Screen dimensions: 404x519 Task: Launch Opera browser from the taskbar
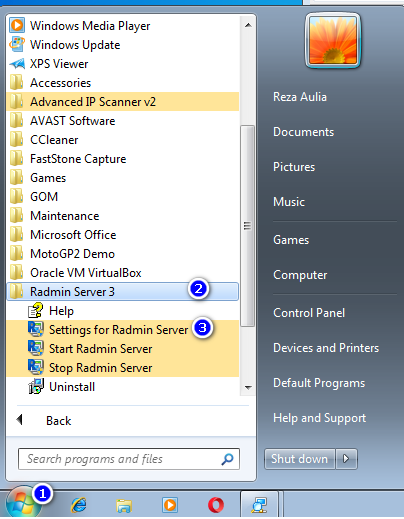pos(216,505)
